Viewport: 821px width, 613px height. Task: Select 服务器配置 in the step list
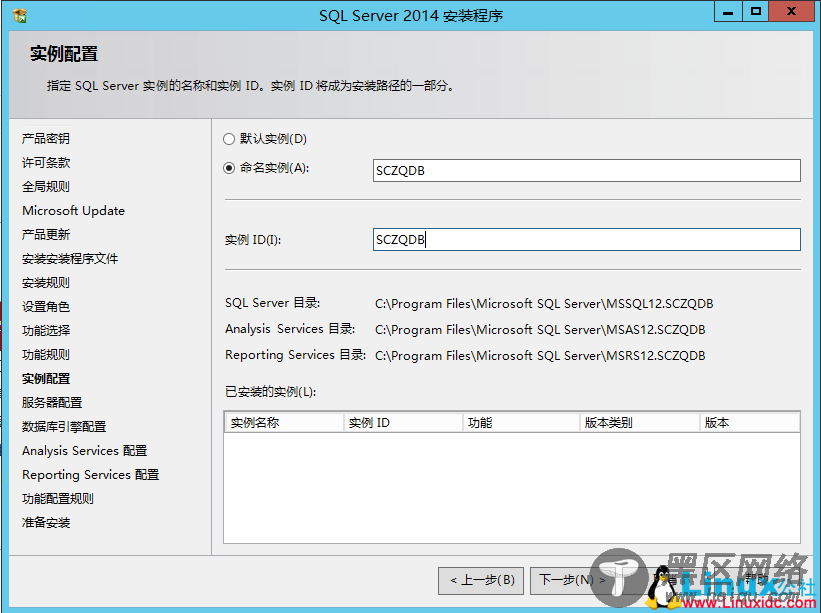(52, 403)
